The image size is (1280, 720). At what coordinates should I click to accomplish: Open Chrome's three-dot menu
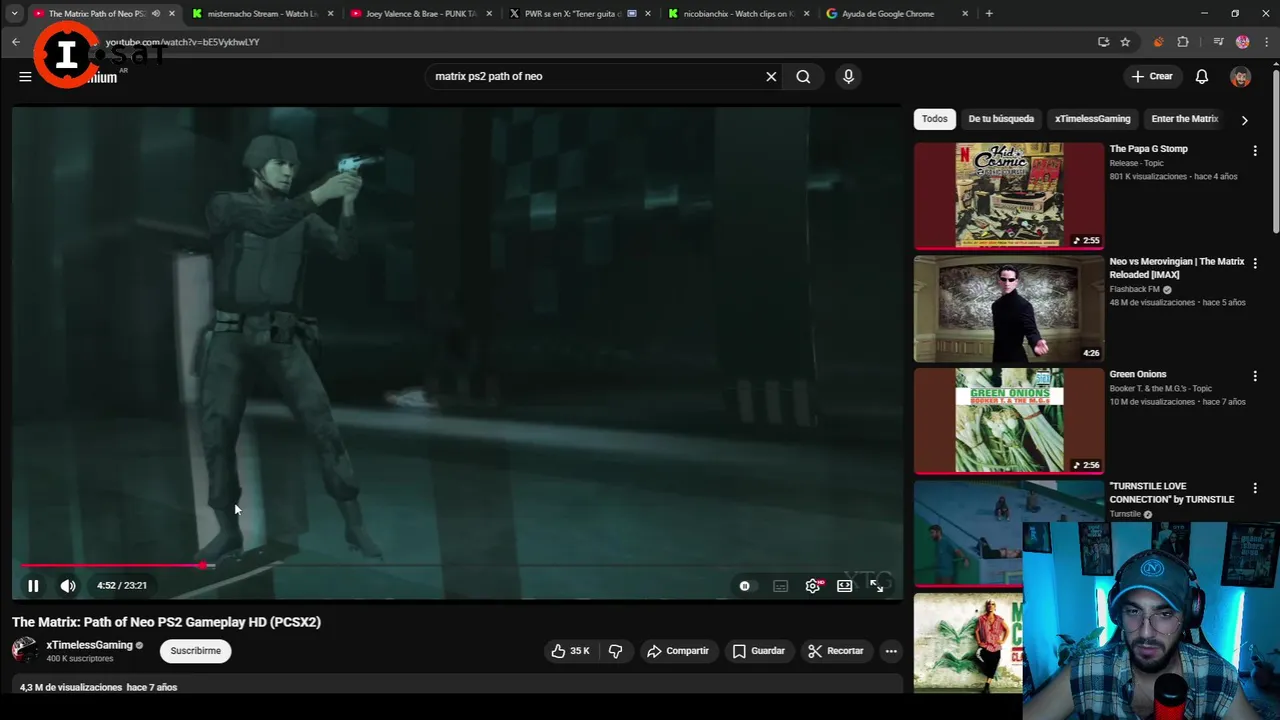(1267, 42)
